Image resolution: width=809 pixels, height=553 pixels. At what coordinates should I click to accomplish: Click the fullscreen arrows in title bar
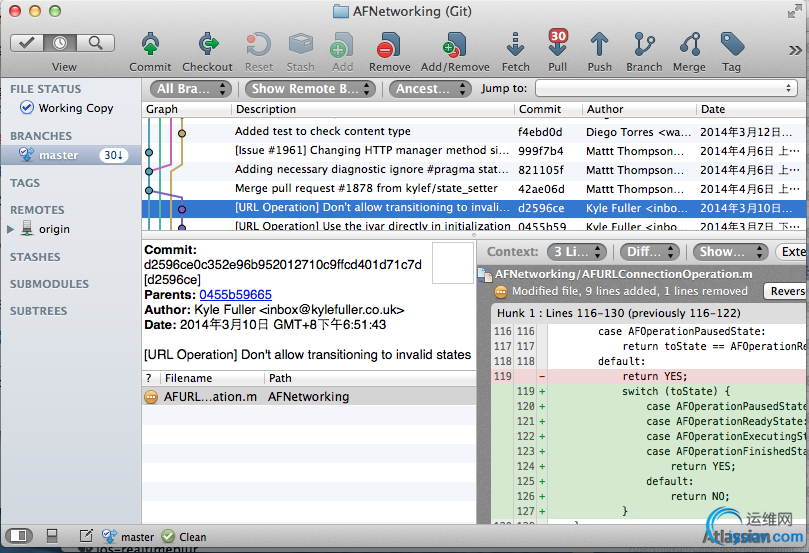[795, 11]
